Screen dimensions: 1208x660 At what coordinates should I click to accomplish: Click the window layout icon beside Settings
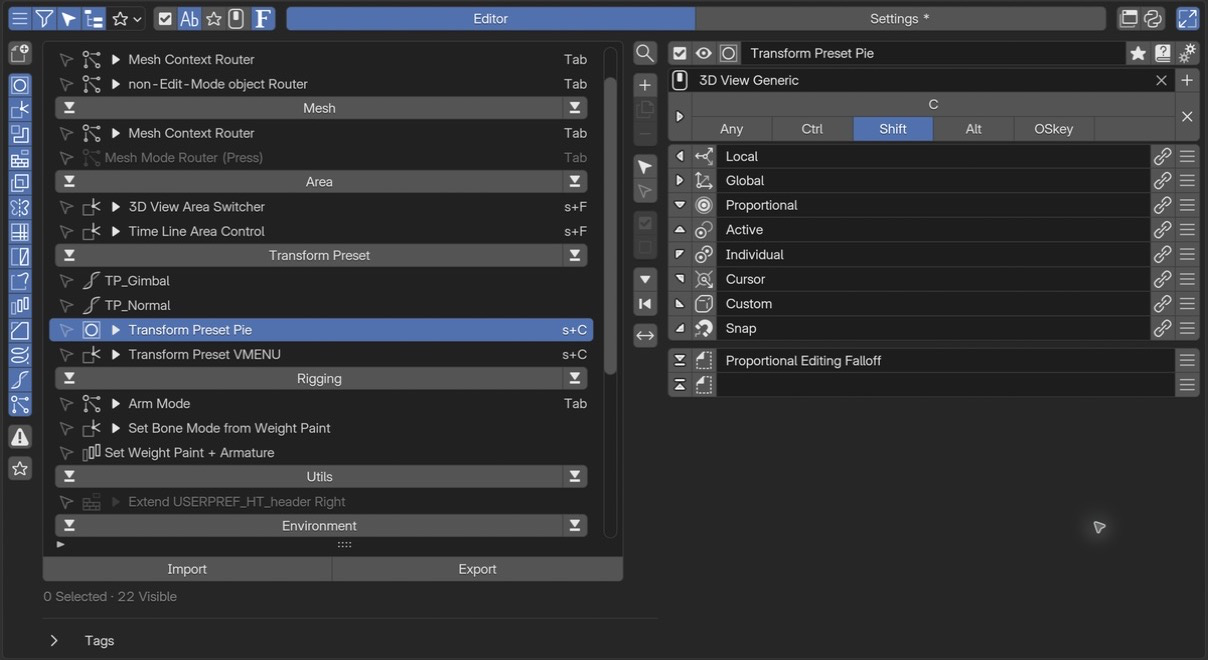click(x=1130, y=19)
